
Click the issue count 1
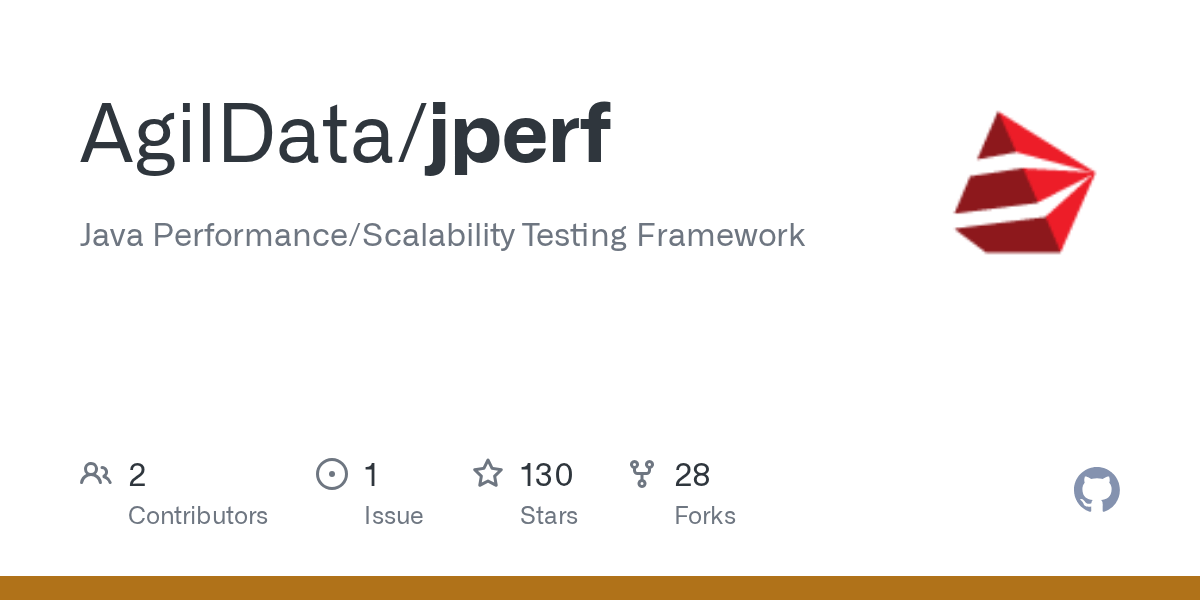tap(371, 475)
